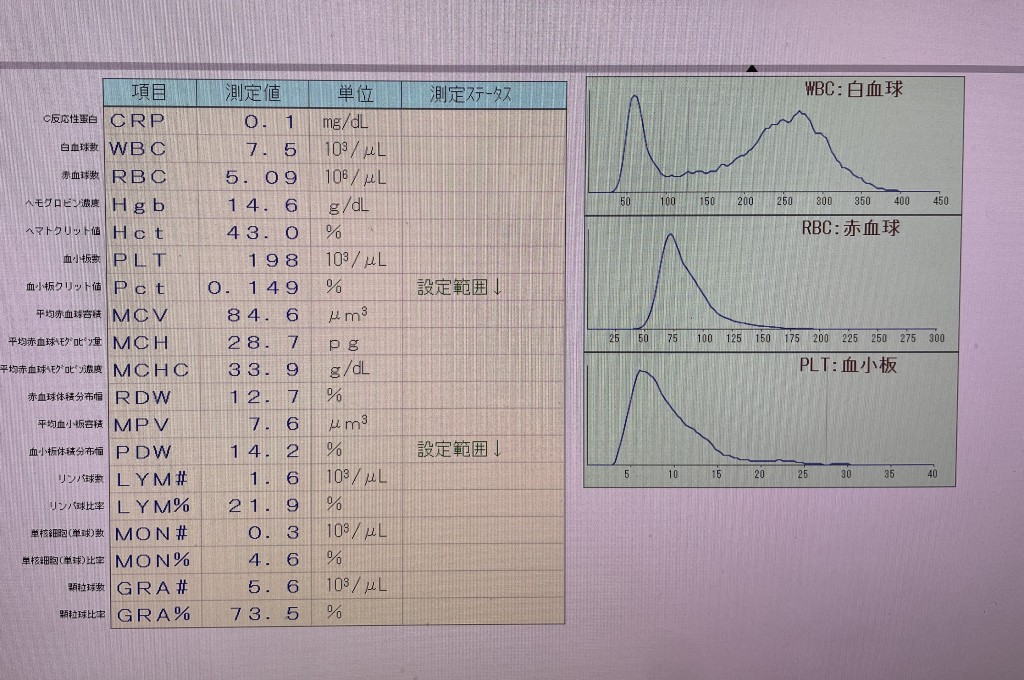Select the MCV item cell
The height and width of the screenshot is (680, 1024).
pos(153,315)
